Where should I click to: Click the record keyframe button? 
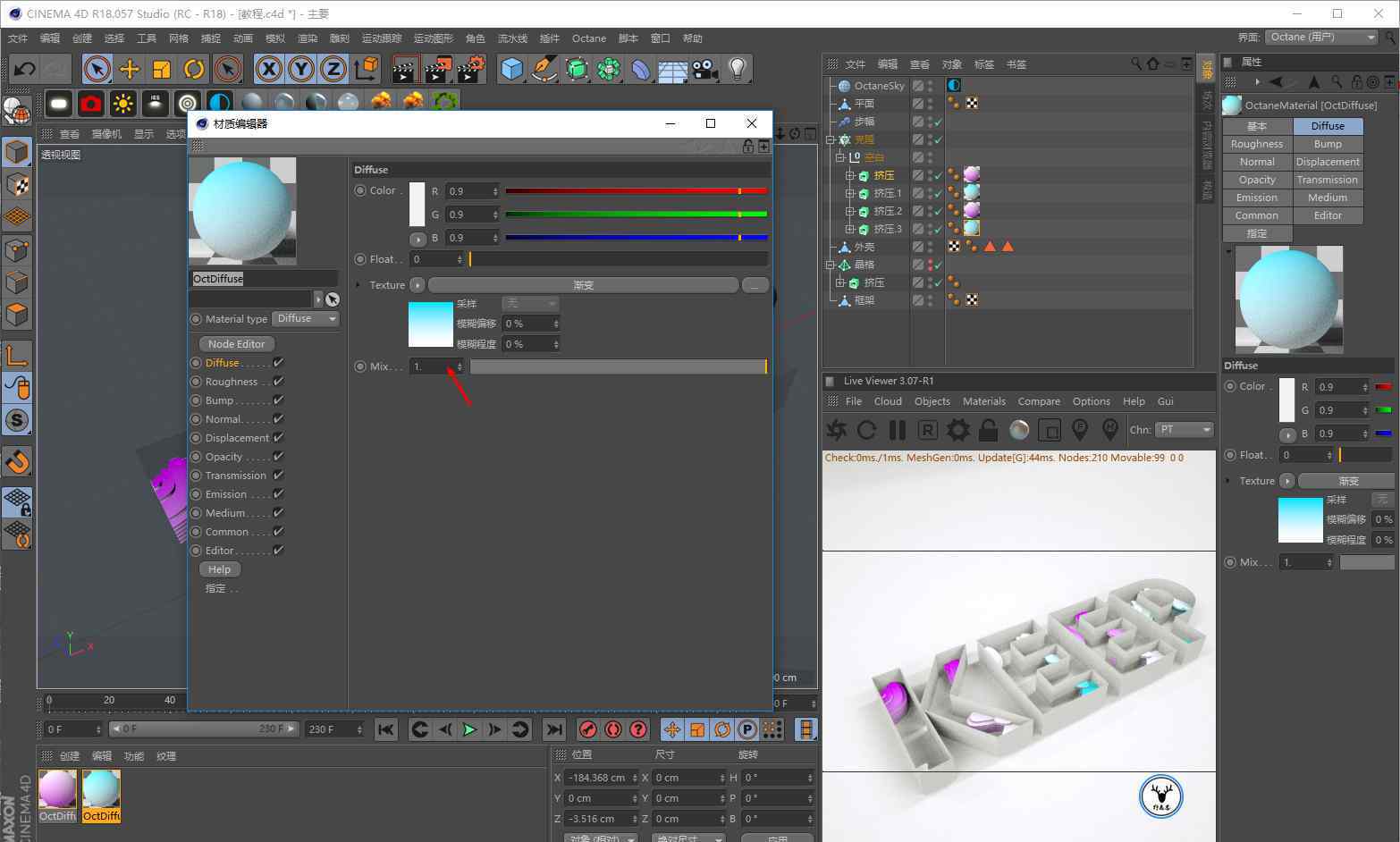click(x=587, y=729)
